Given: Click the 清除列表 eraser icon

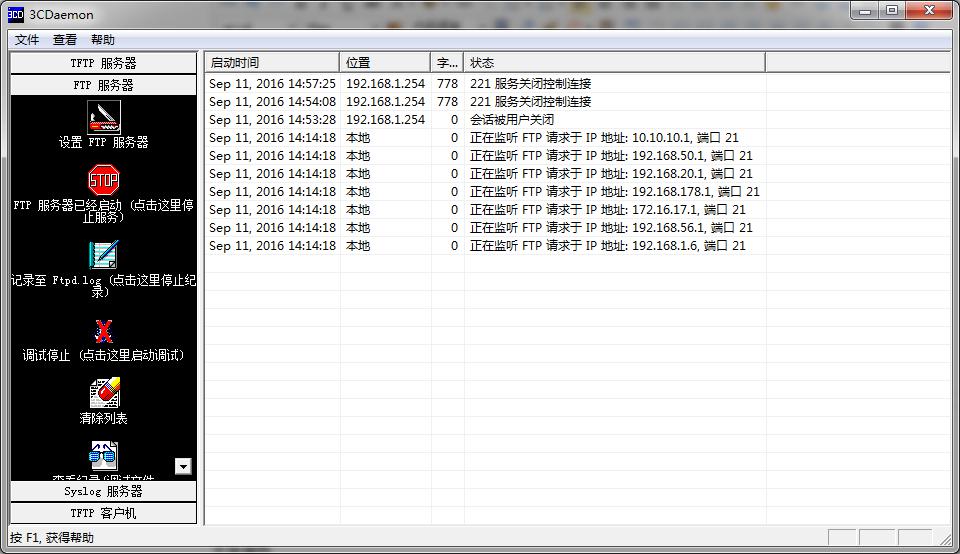Looking at the screenshot, I should coord(104,392).
